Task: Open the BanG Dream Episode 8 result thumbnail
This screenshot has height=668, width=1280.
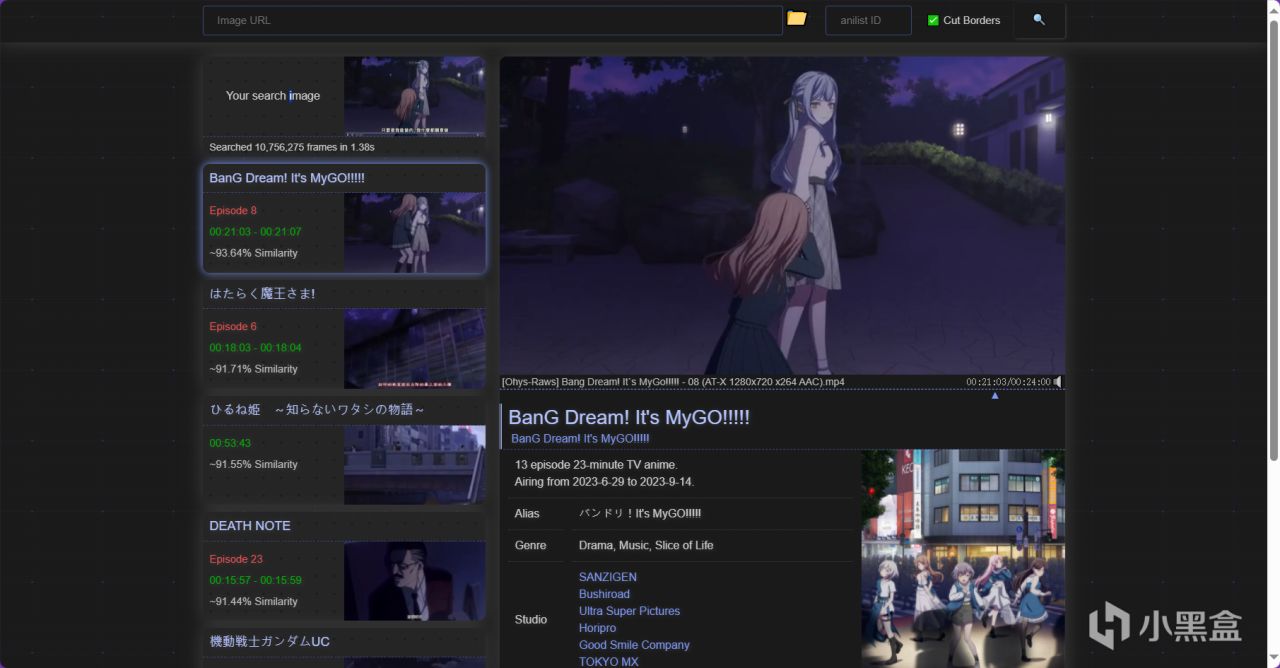Action: [x=415, y=233]
